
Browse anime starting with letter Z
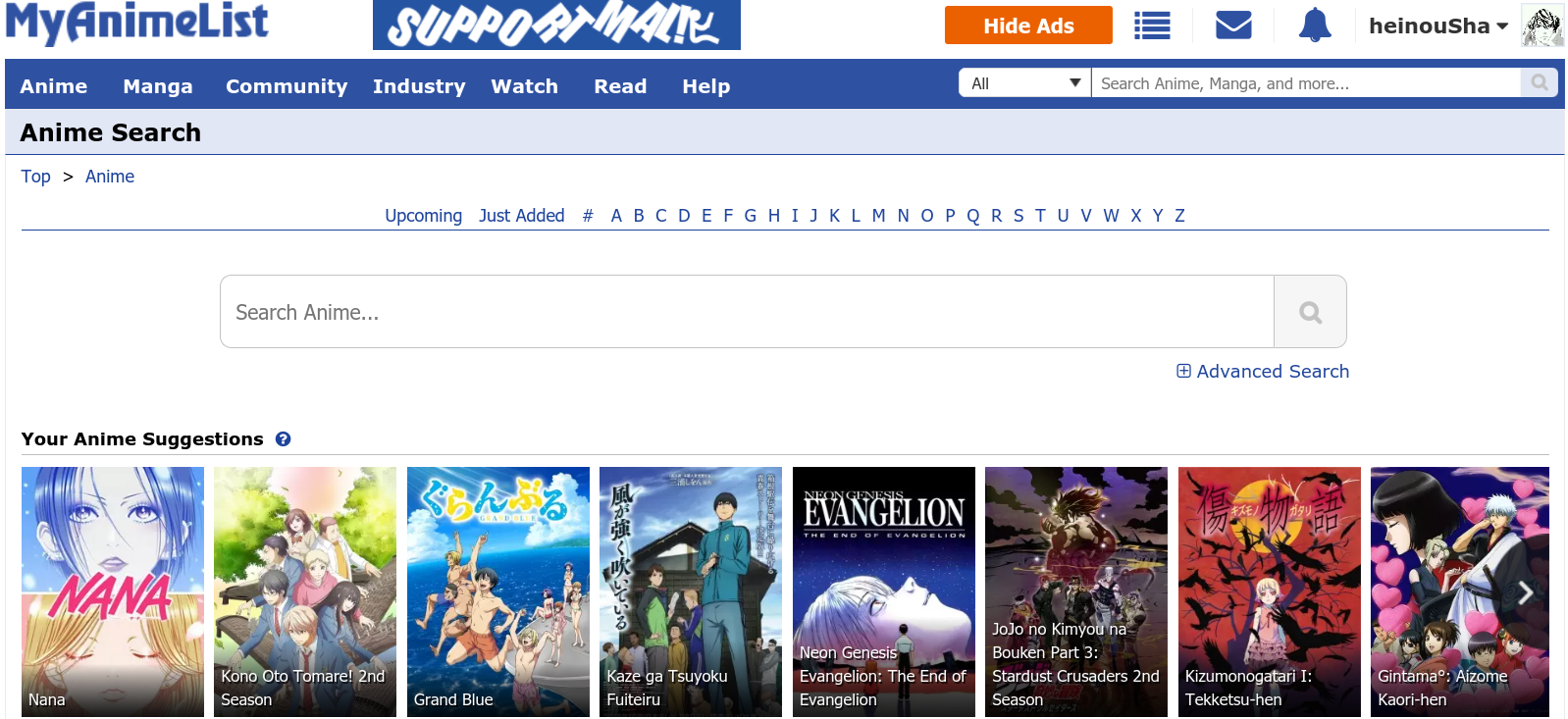pyautogui.click(x=1179, y=216)
